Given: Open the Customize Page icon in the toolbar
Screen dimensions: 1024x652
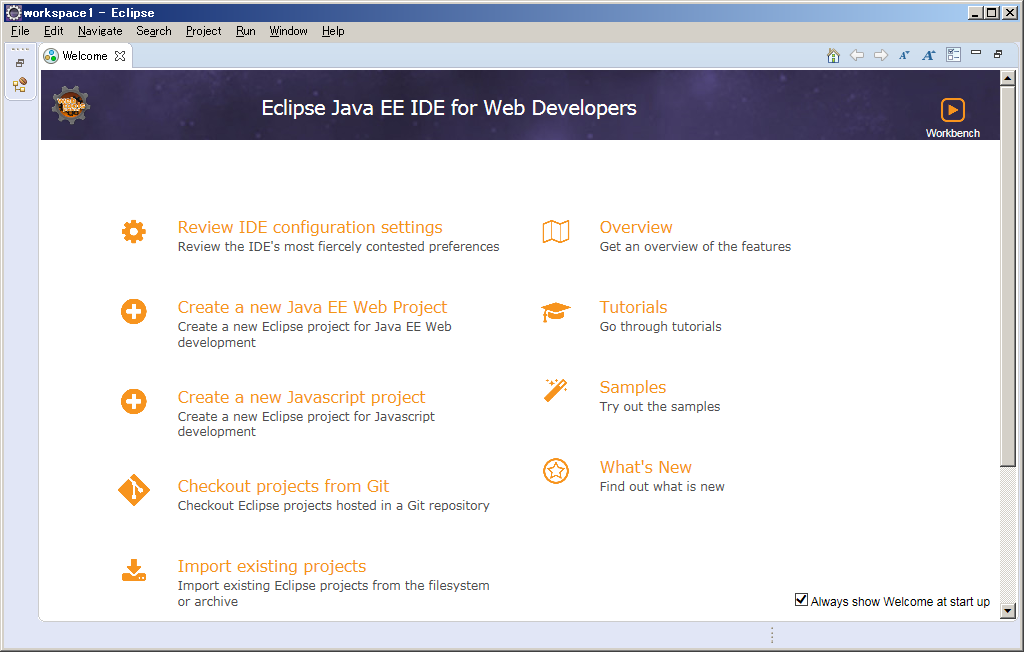Looking at the screenshot, I should [954, 55].
